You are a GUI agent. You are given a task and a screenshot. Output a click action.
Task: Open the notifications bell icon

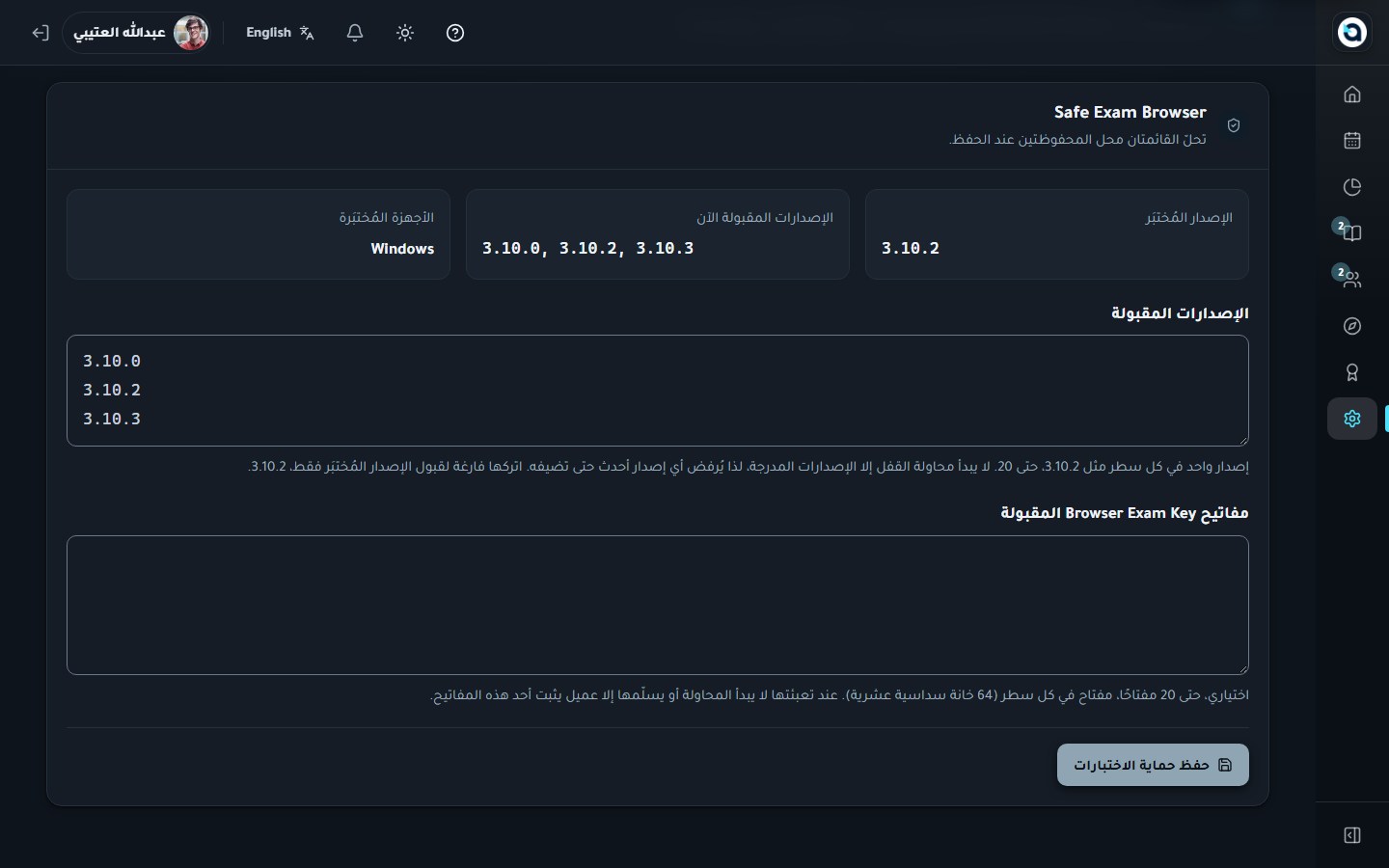355,33
